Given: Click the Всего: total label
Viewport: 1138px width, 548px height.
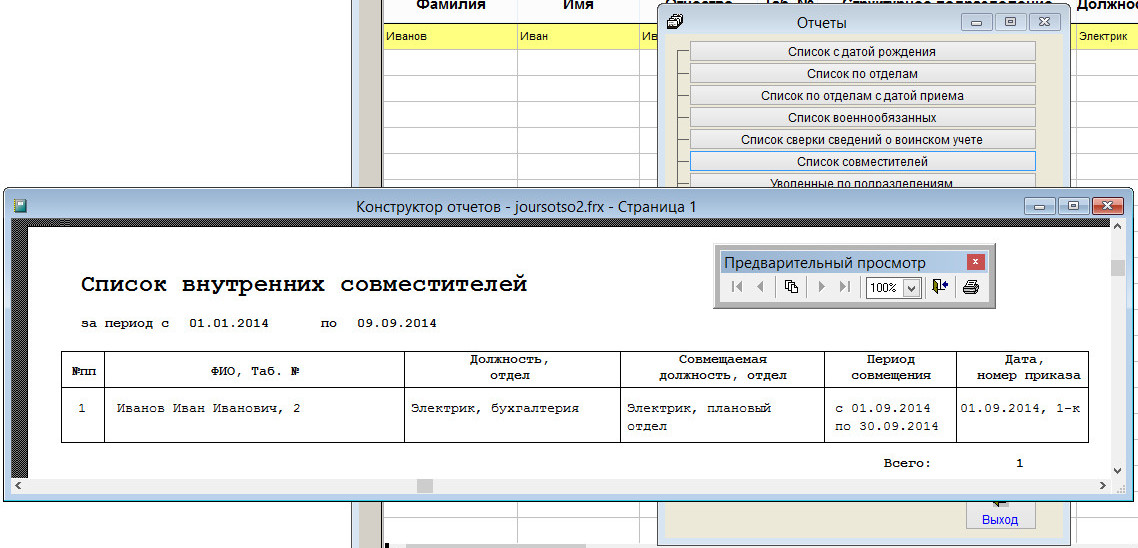Looking at the screenshot, I should pos(907,463).
